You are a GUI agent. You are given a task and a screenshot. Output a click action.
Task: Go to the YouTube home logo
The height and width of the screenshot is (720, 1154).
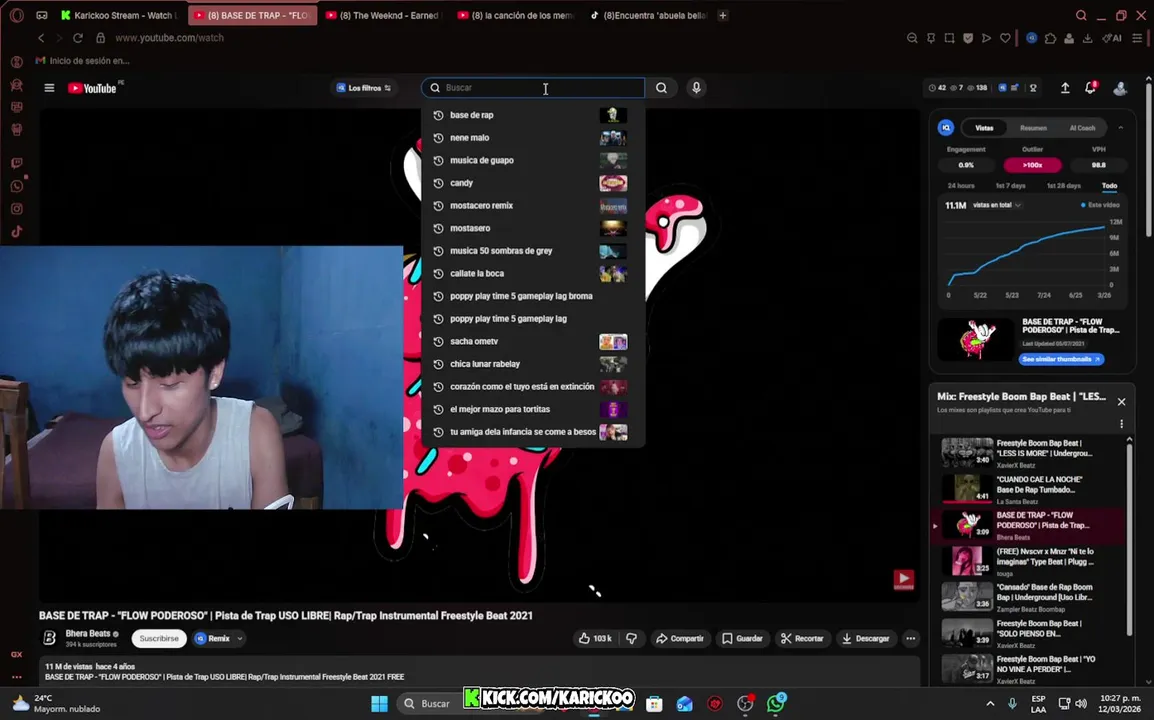pos(93,88)
